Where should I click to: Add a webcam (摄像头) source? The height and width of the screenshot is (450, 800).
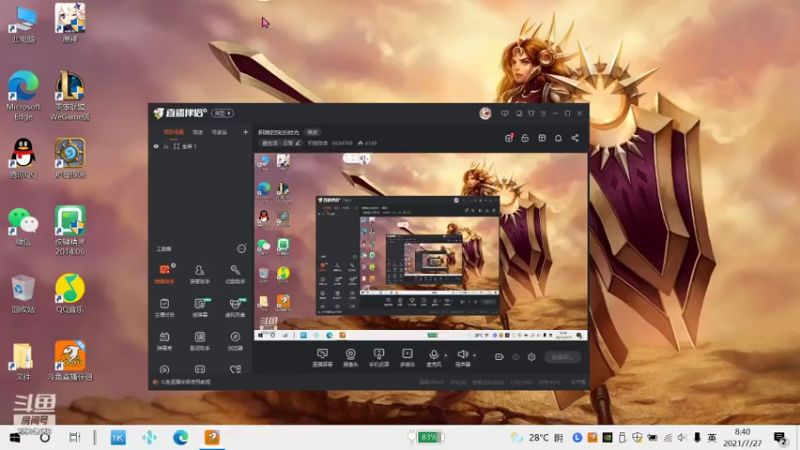tap(351, 358)
